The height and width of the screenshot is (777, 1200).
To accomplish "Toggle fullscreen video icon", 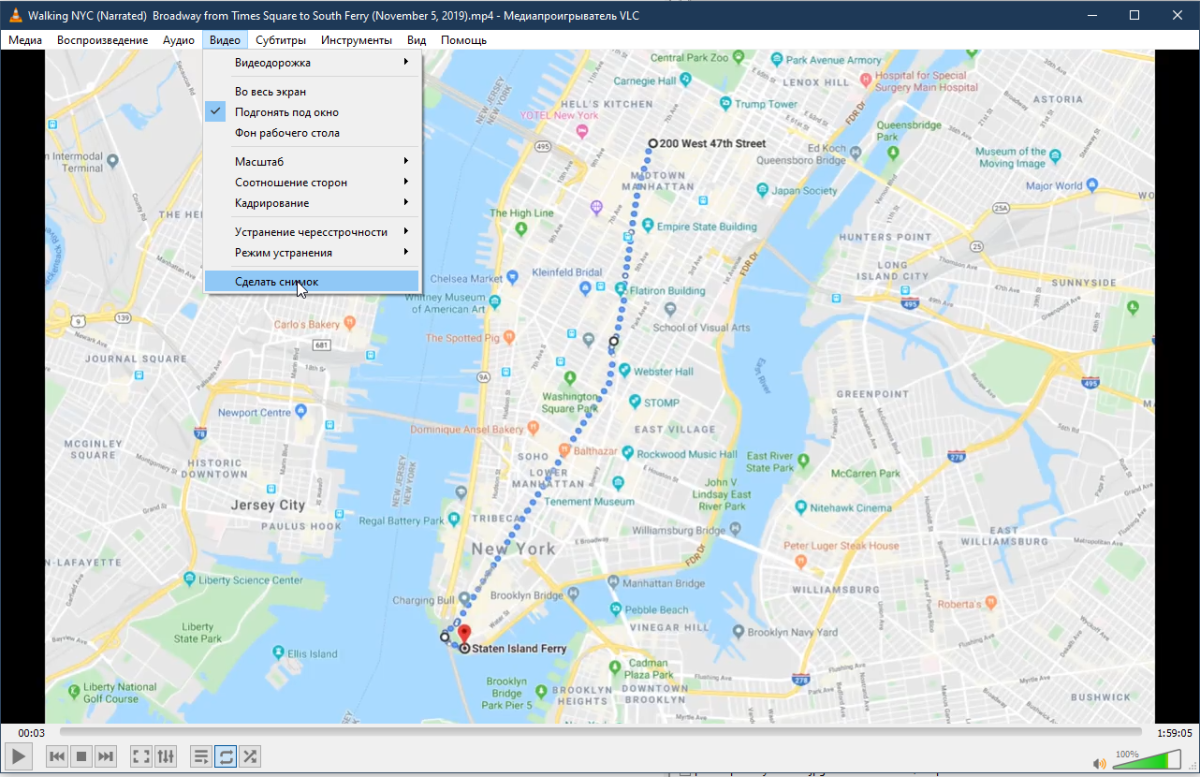I will pos(141,756).
